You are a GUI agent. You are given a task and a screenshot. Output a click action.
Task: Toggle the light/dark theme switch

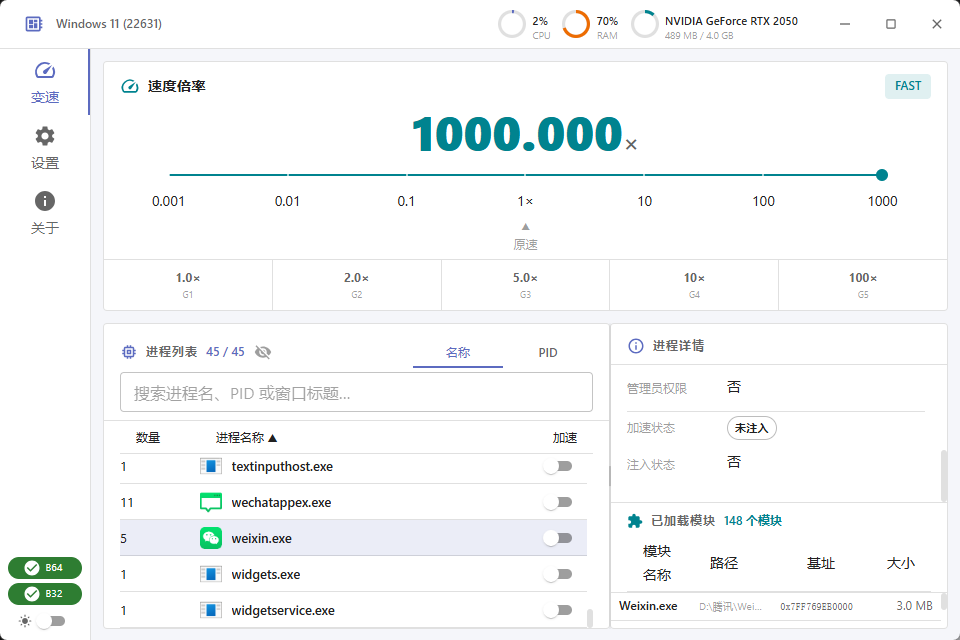(51, 622)
